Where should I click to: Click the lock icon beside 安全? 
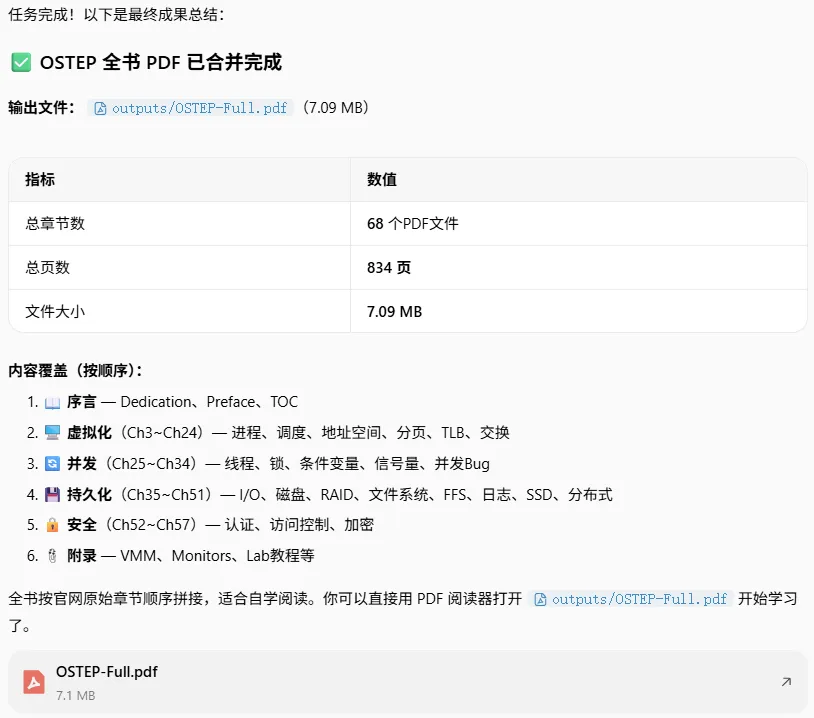pyautogui.click(x=52, y=525)
